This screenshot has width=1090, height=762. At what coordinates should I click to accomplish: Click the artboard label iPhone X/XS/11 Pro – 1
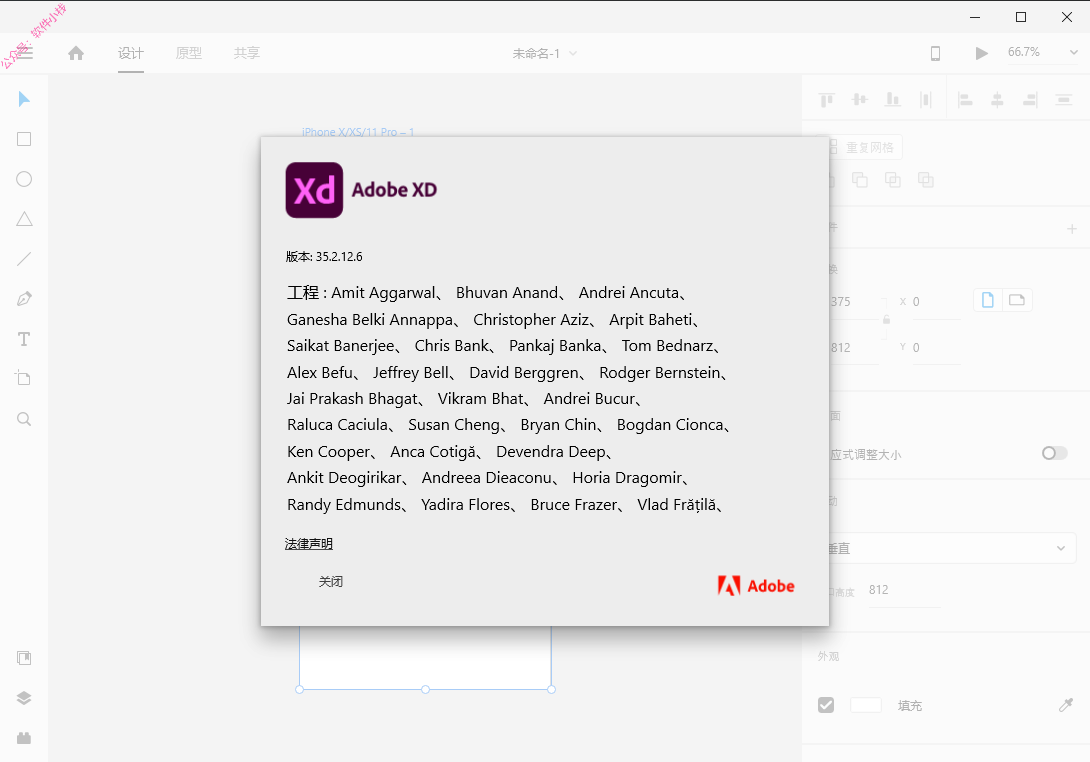tap(358, 131)
